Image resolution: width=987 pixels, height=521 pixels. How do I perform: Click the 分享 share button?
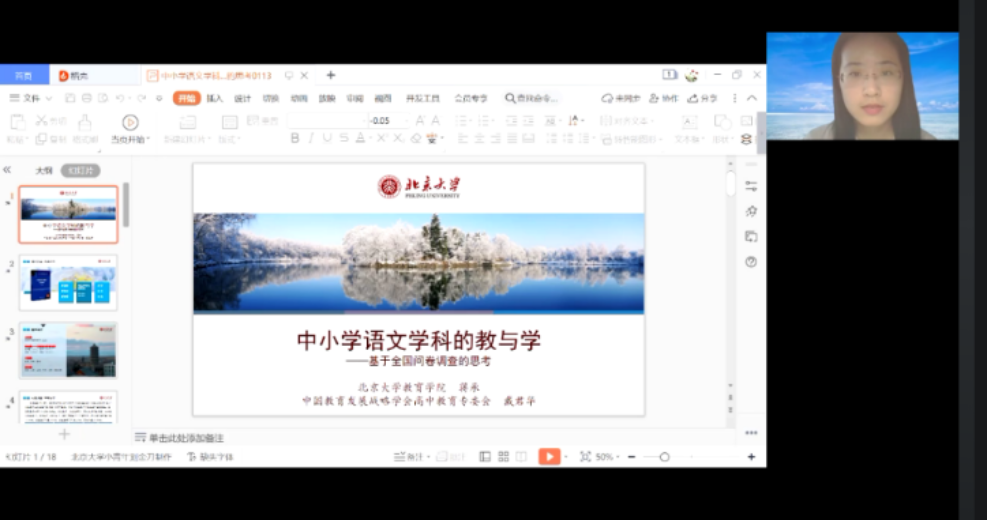(x=704, y=98)
